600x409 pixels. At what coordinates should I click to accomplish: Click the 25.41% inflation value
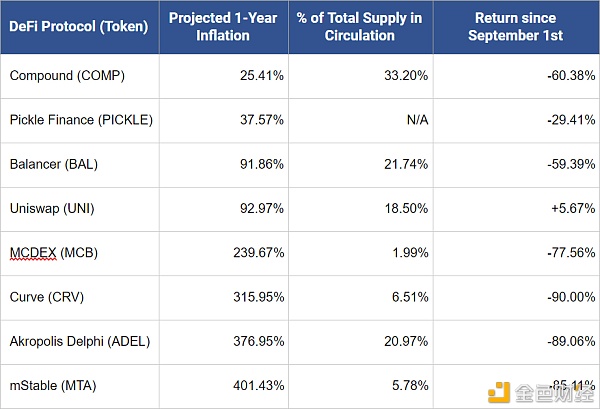point(262,76)
